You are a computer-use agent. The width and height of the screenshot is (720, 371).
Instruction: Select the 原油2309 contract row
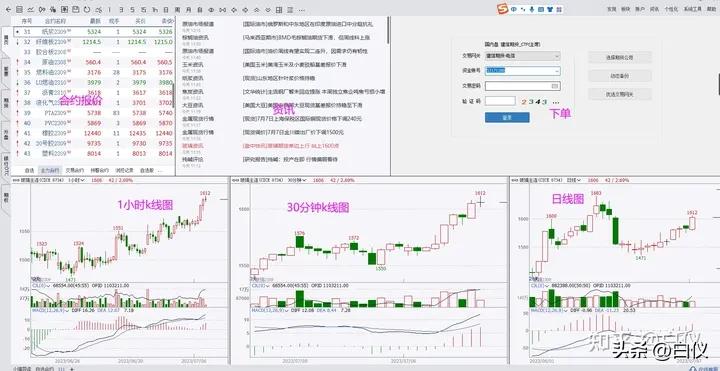pos(93,62)
